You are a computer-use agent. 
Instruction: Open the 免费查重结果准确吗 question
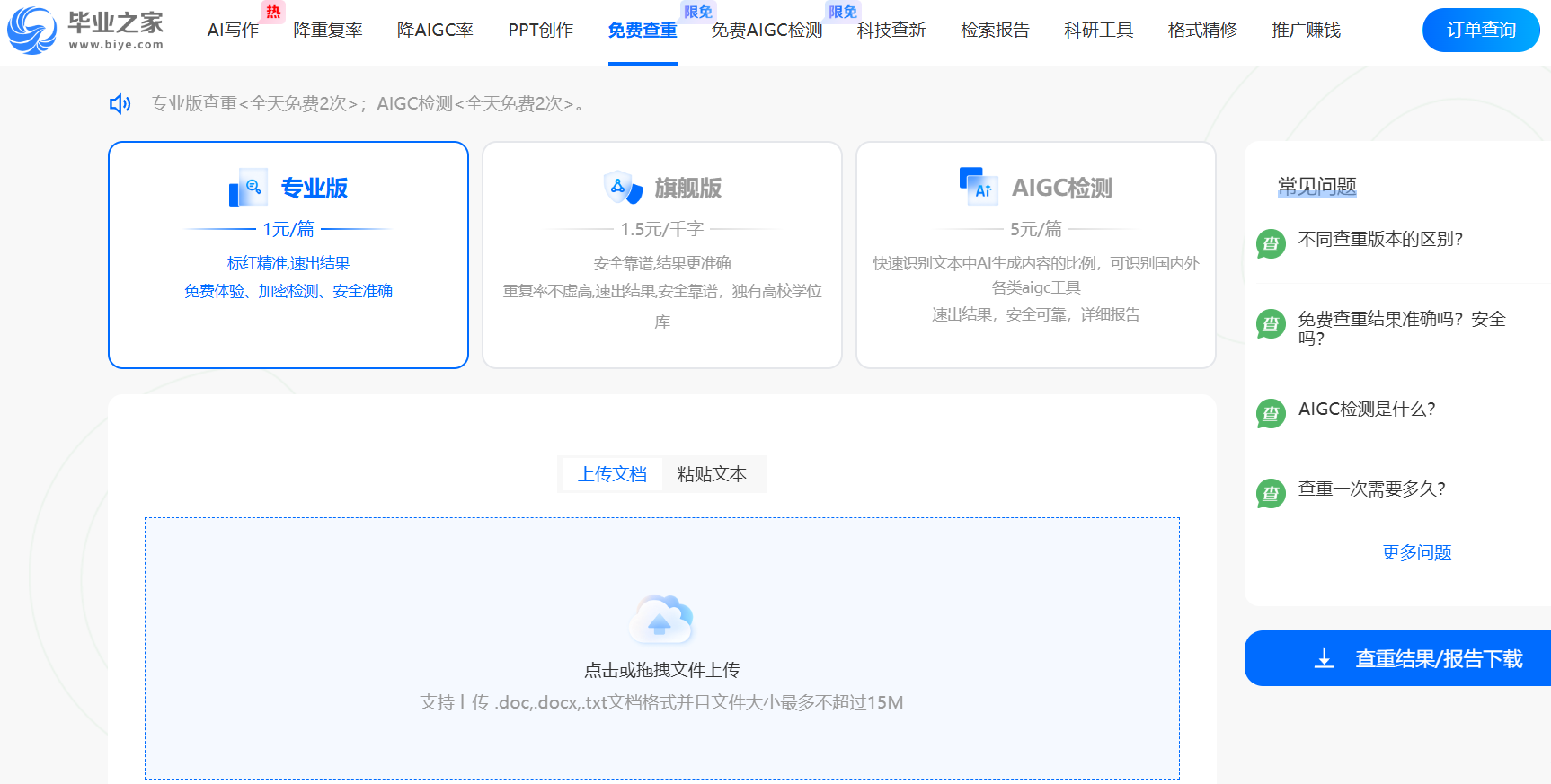tap(1402, 329)
